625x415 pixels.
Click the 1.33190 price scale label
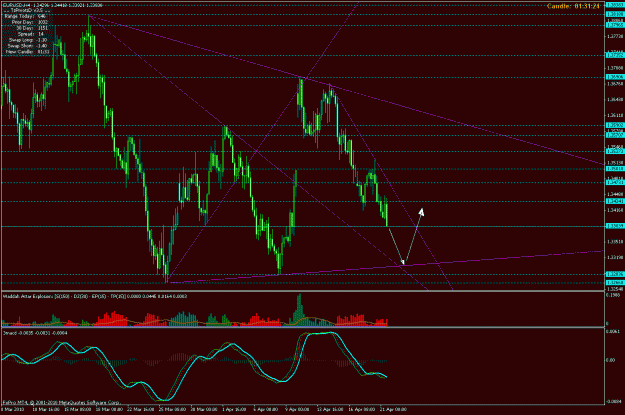tap(615, 257)
